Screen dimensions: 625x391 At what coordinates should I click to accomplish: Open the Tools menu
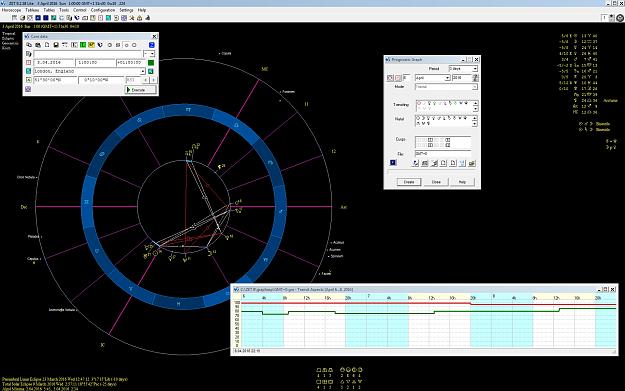(64, 10)
